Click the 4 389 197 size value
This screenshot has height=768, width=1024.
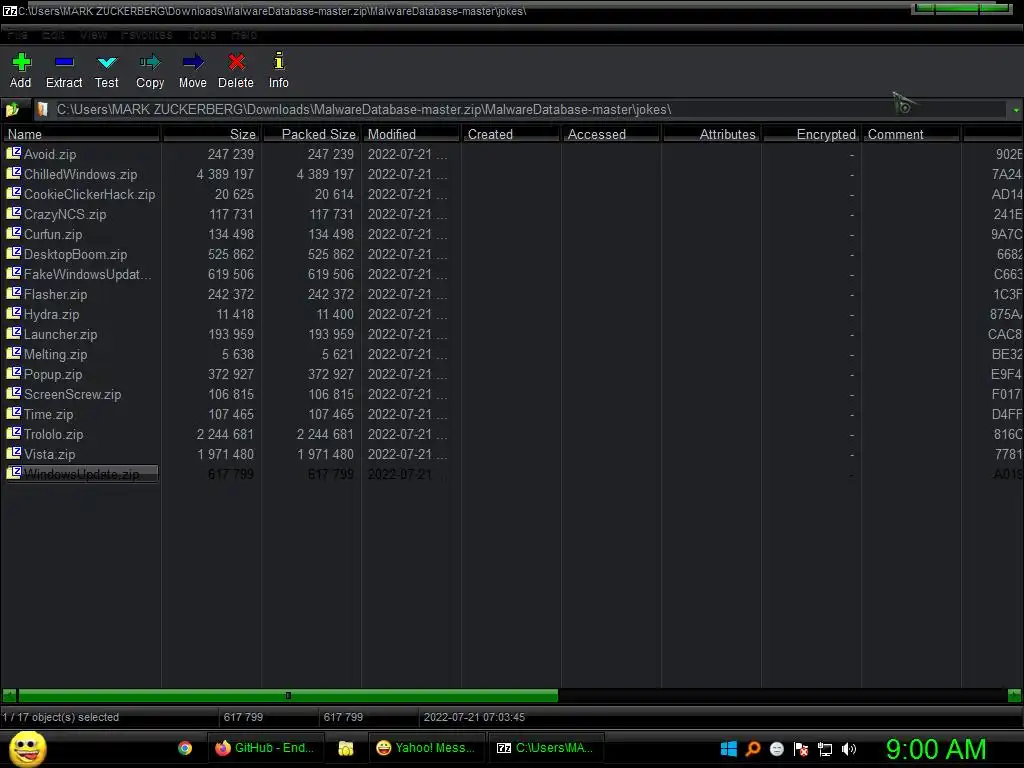[x=225, y=174]
